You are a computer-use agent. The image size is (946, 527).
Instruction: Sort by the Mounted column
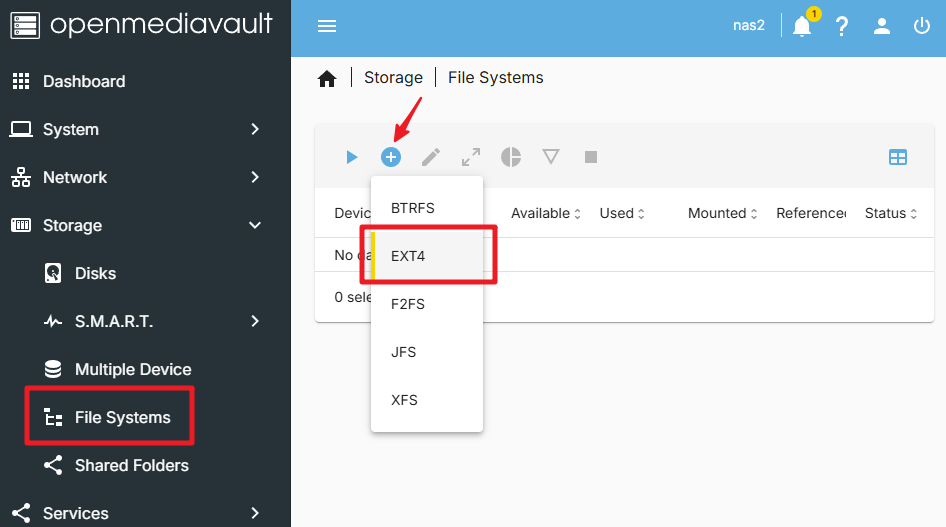click(x=723, y=213)
